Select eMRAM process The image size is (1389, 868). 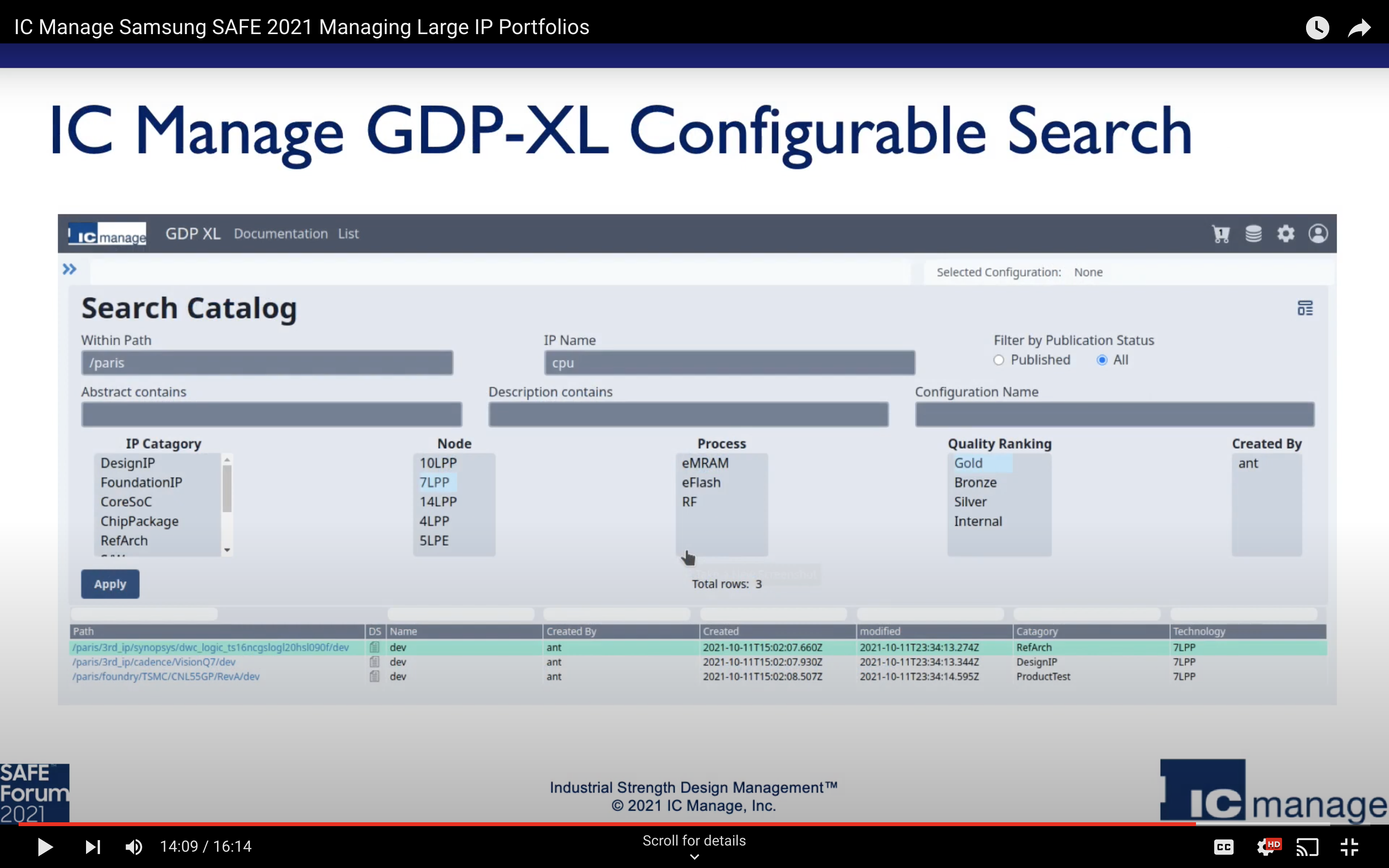(x=705, y=463)
